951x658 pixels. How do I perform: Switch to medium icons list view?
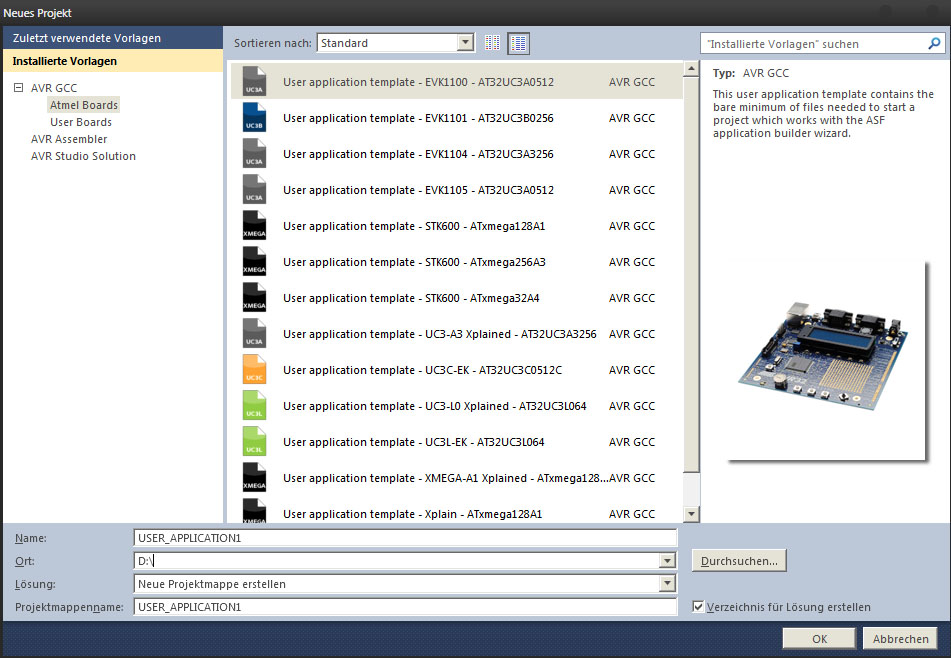click(519, 43)
